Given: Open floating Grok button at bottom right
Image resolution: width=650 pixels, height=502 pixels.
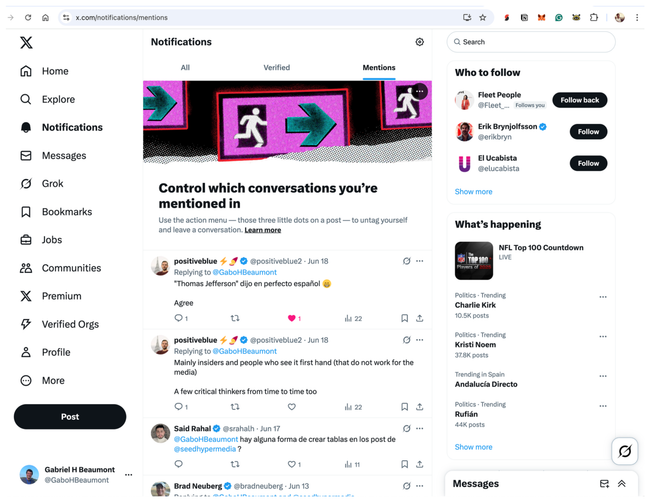Looking at the screenshot, I should click(625, 451).
